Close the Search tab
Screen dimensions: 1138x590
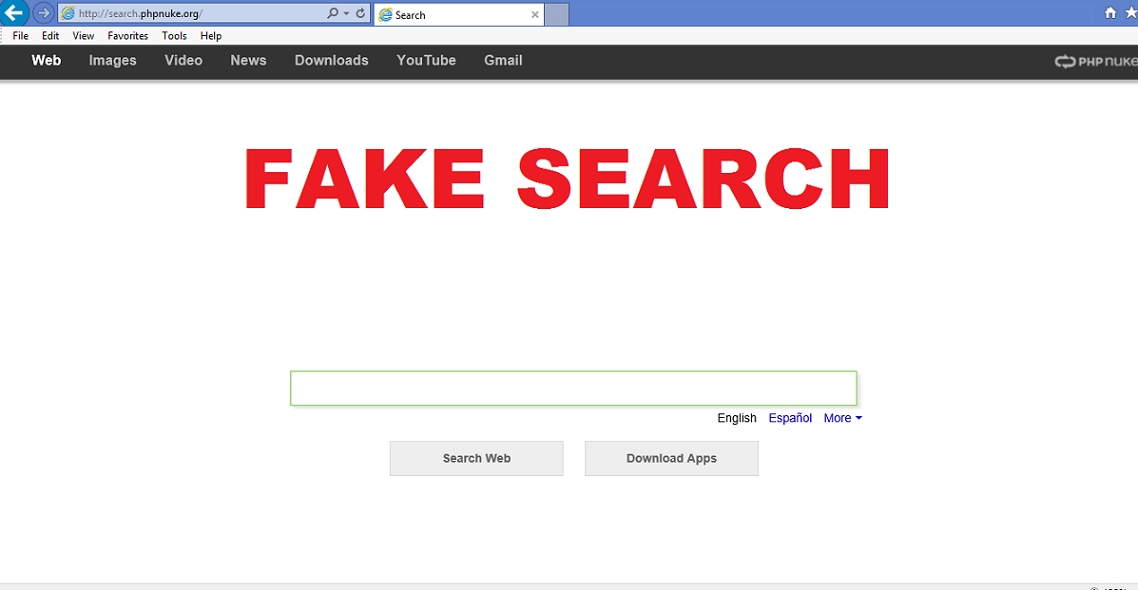tap(535, 15)
